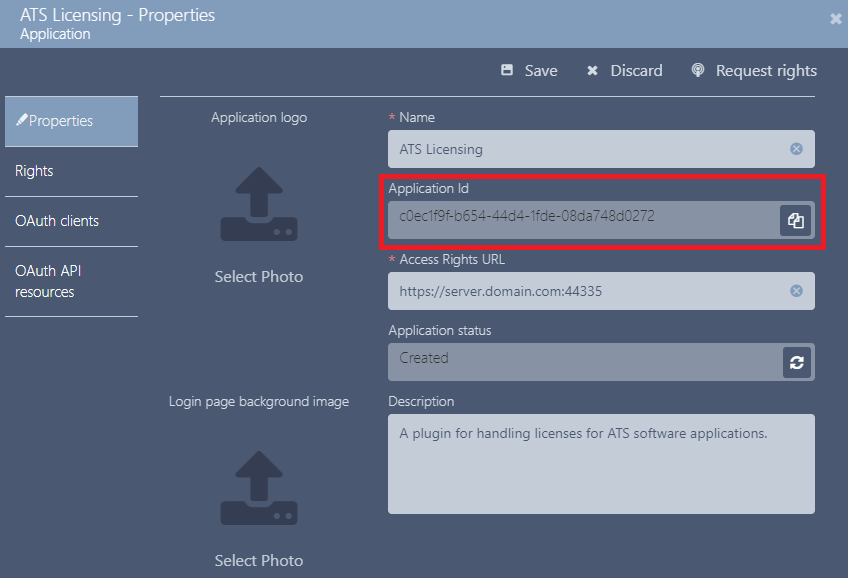Switch to the Rights tab
The width and height of the screenshot is (848, 578).
(71, 171)
